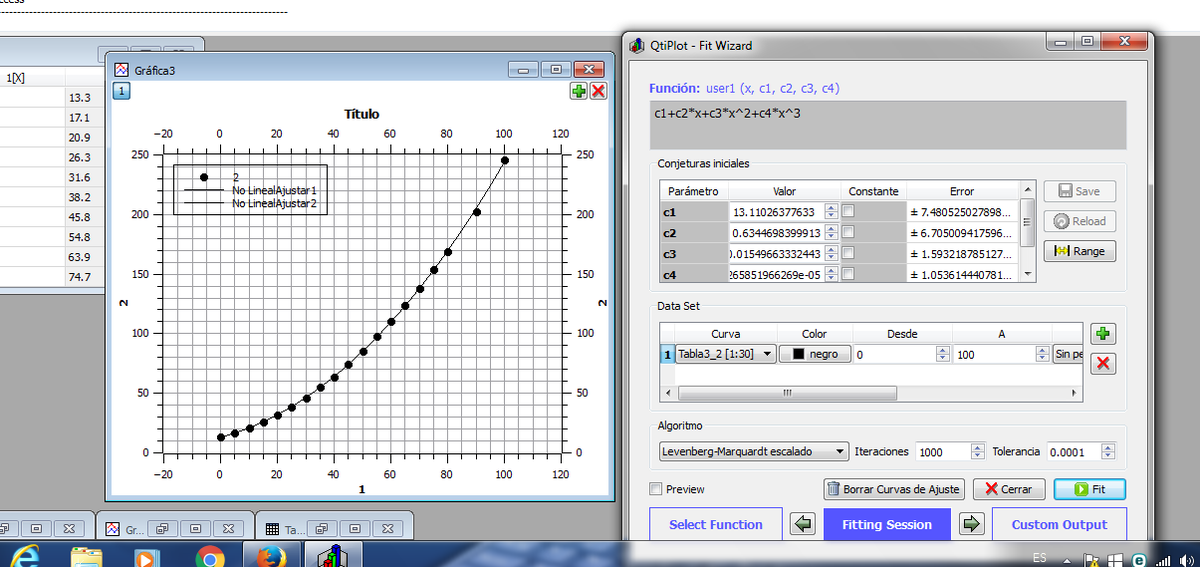
Task: Click the ES language indicator in the tray
Action: click(x=1038, y=558)
